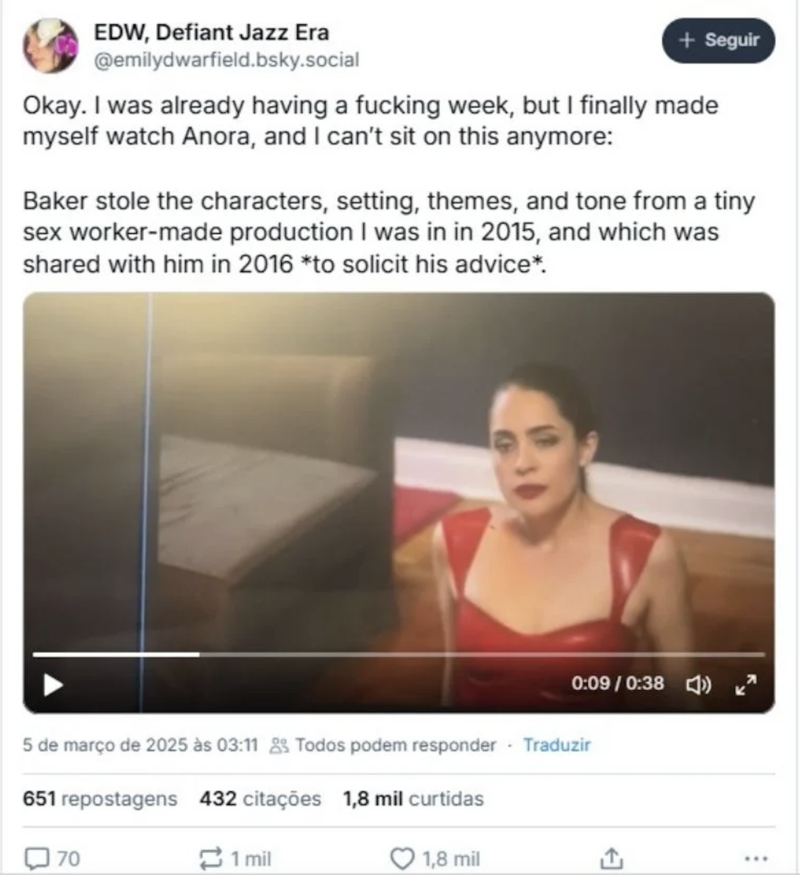The image size is (800, 875).
Task: Expand video to fullscreen
Action: (746, 684)
